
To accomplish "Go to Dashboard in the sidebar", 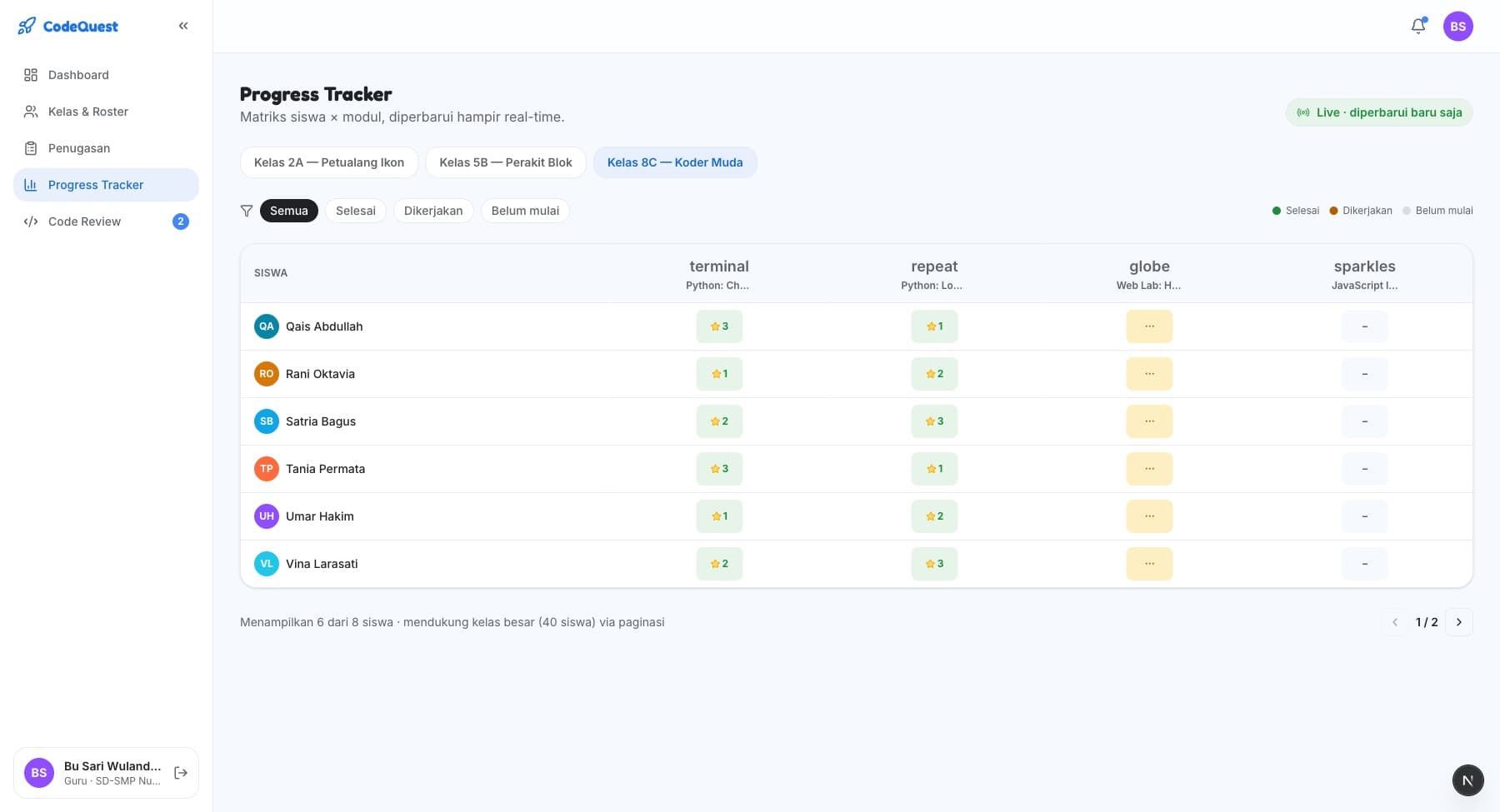I will [x=106, y=75].
